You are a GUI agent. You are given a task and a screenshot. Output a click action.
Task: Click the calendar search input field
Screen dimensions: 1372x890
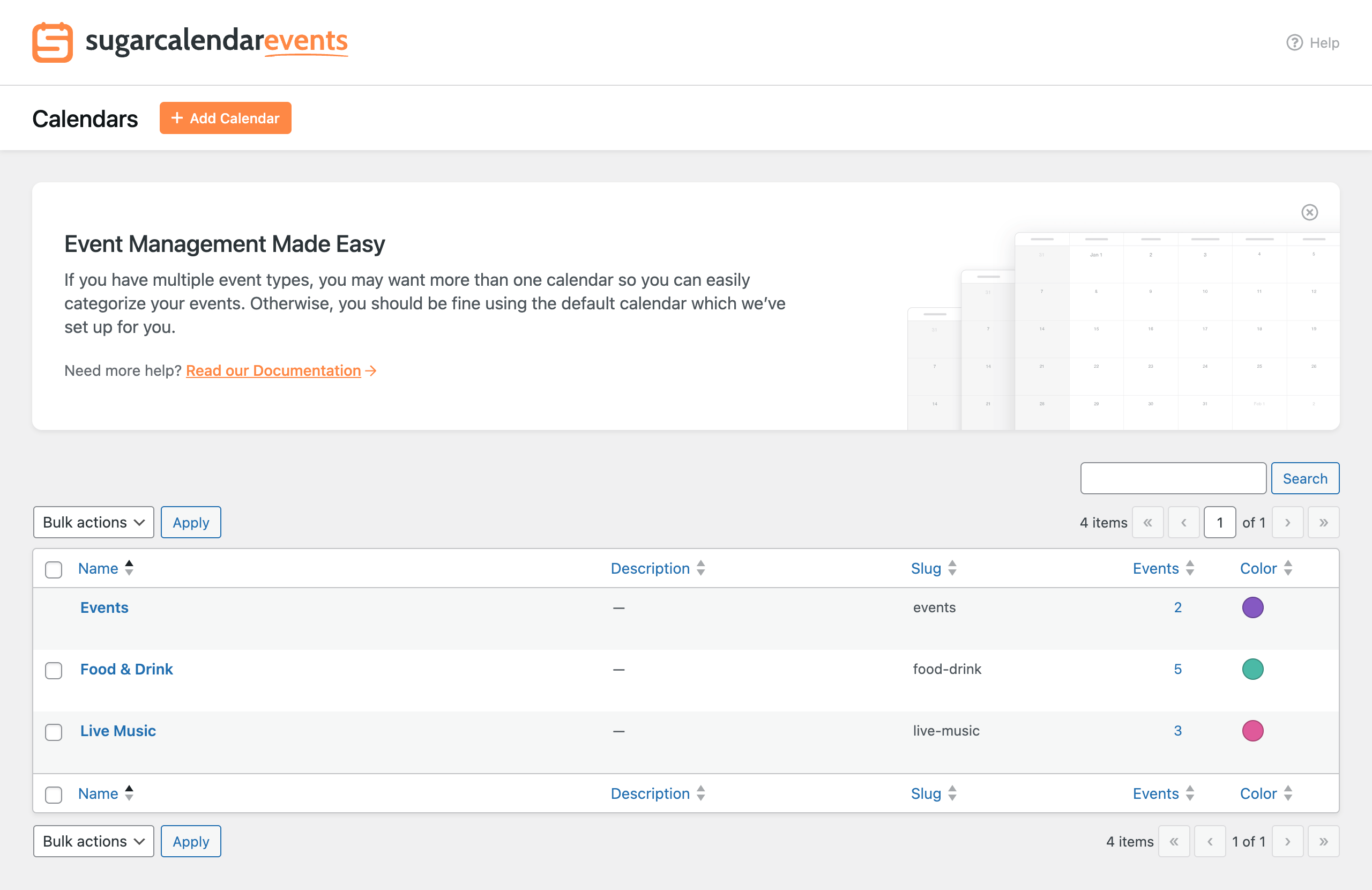click(1173, 478)
